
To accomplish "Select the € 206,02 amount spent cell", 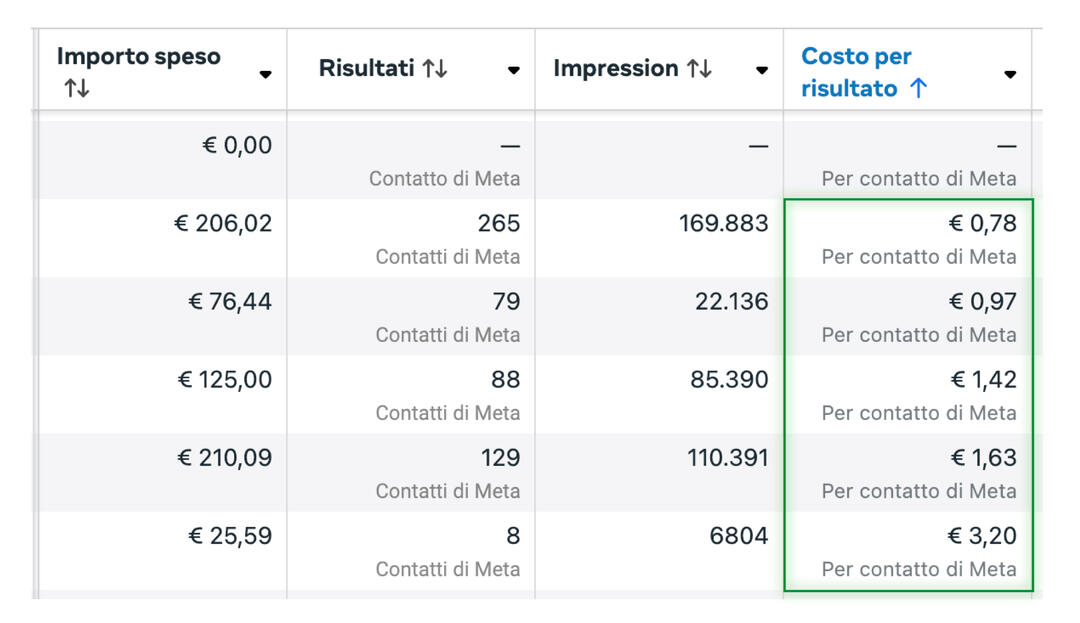I will point(224,224).
